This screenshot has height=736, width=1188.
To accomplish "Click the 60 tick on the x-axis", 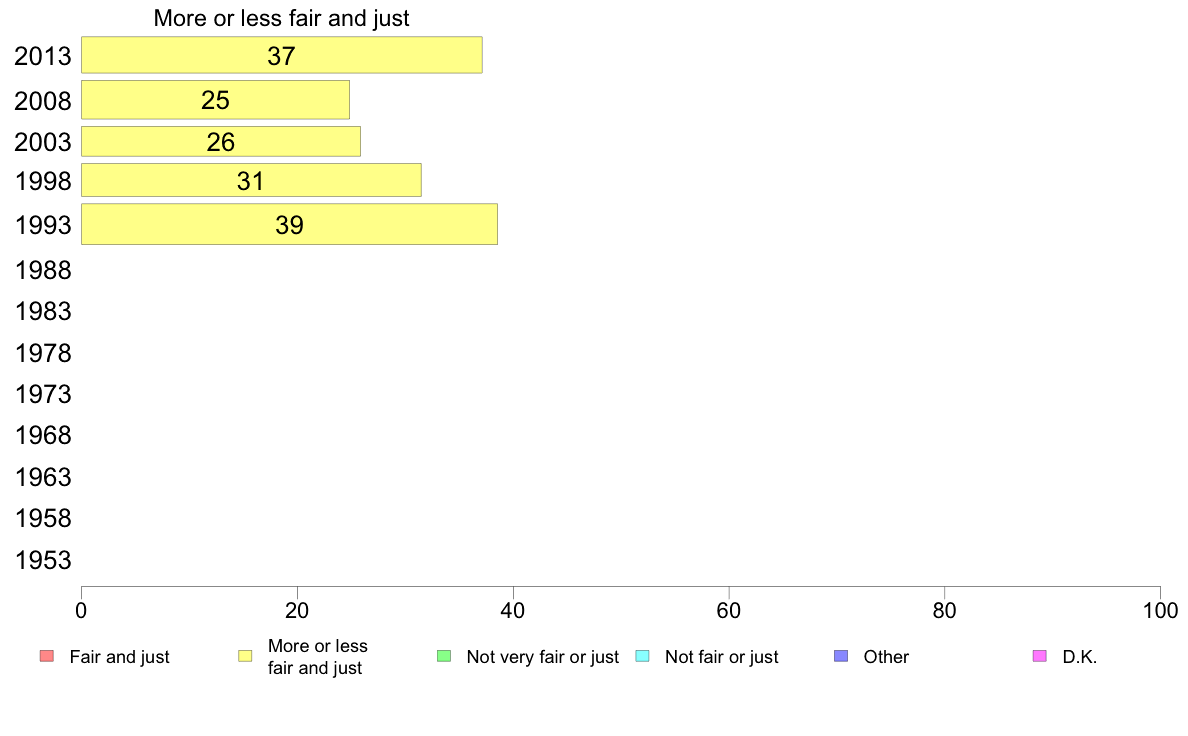I will [x=729, y=610].
